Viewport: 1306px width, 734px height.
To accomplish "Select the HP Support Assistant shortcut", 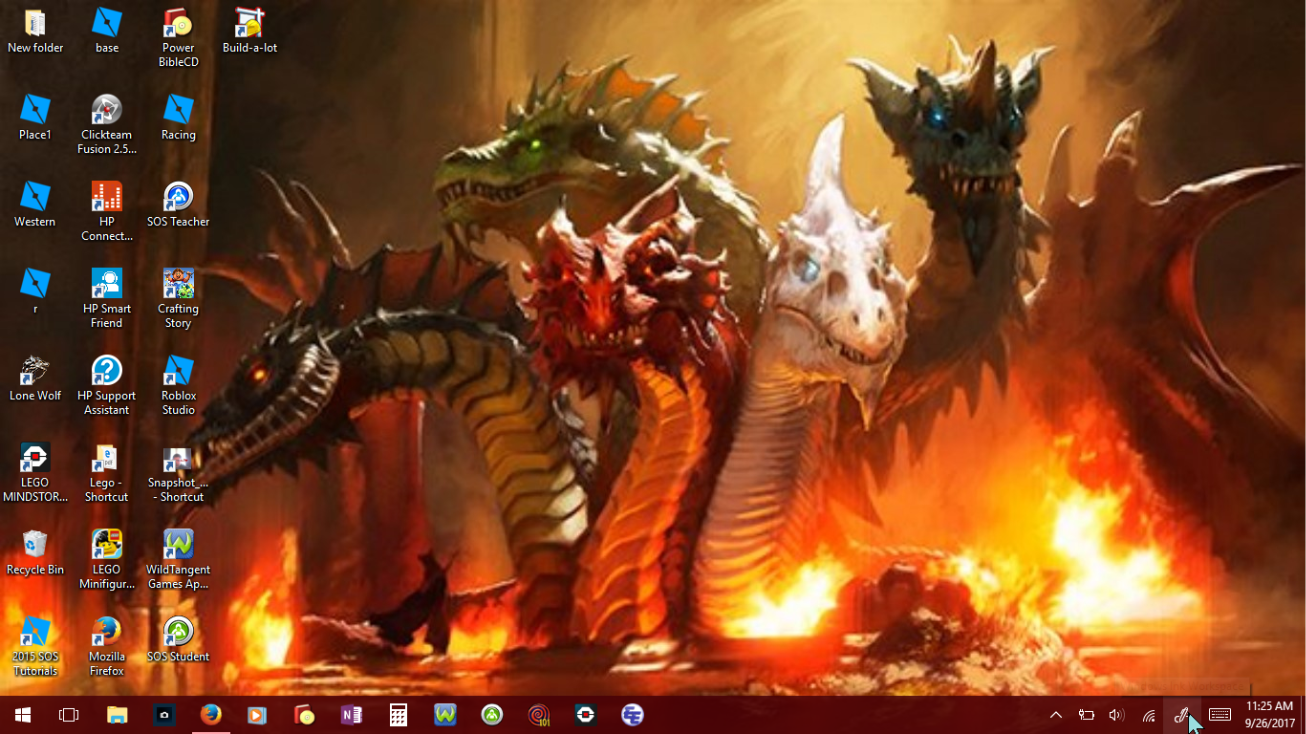I will click(107, 386).
